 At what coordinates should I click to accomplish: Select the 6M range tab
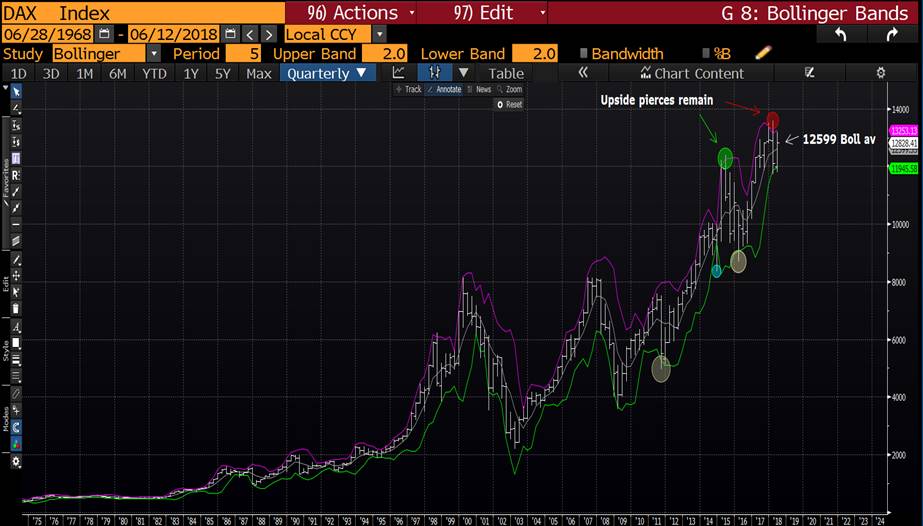118,74
